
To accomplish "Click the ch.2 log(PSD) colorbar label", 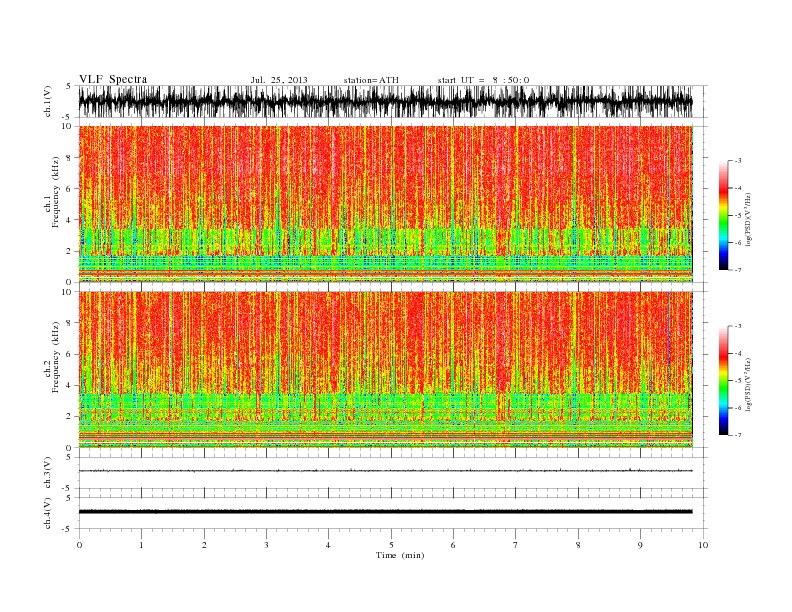I will click(748, 384).
